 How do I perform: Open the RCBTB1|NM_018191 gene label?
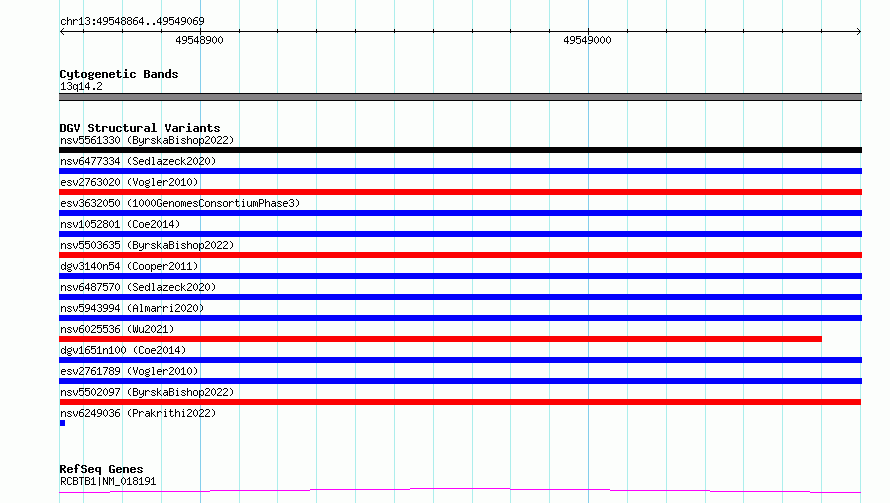(108, 481)
